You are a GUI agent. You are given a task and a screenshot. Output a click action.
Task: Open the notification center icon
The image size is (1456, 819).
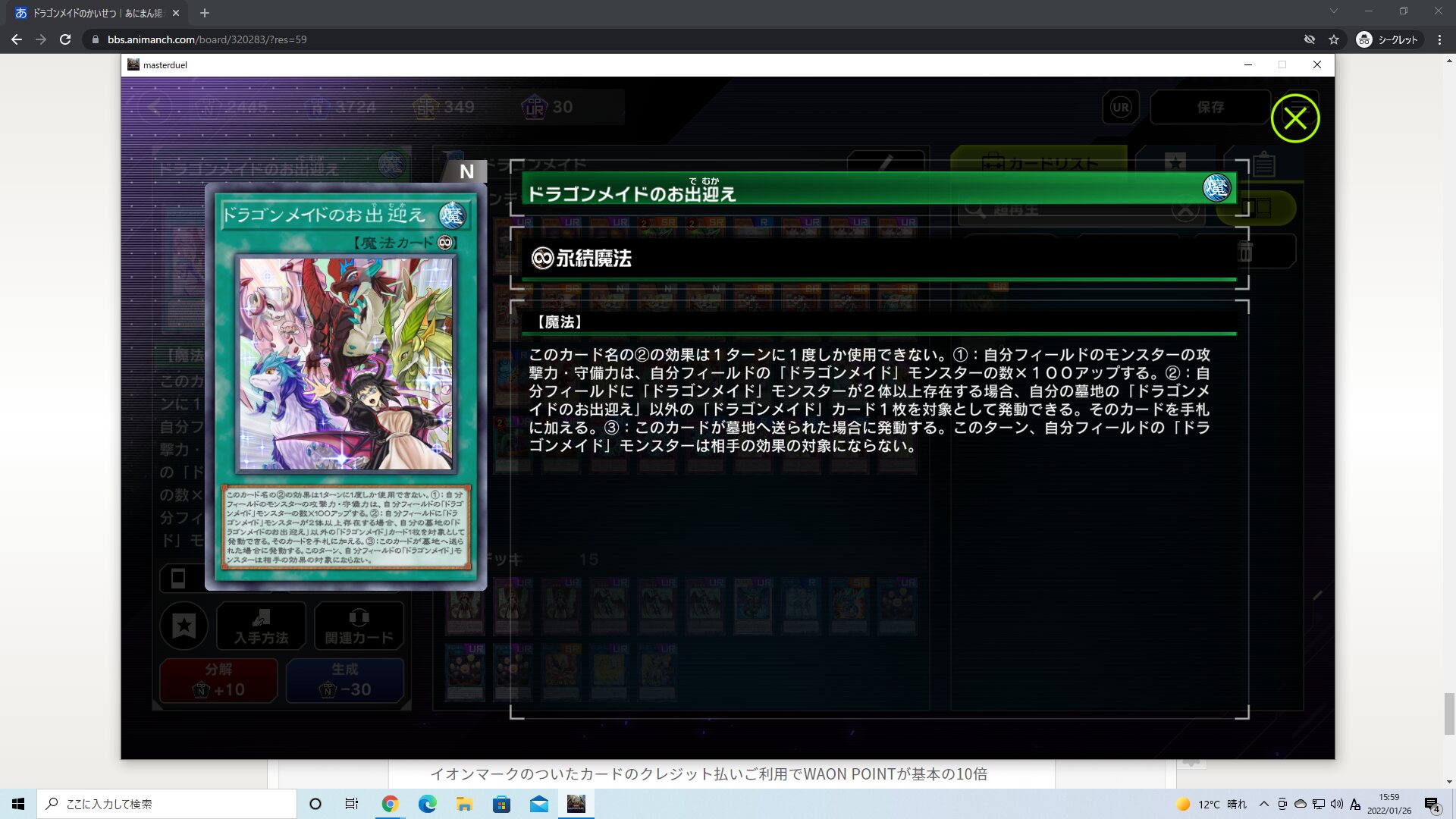click(x=1431, y=805)
